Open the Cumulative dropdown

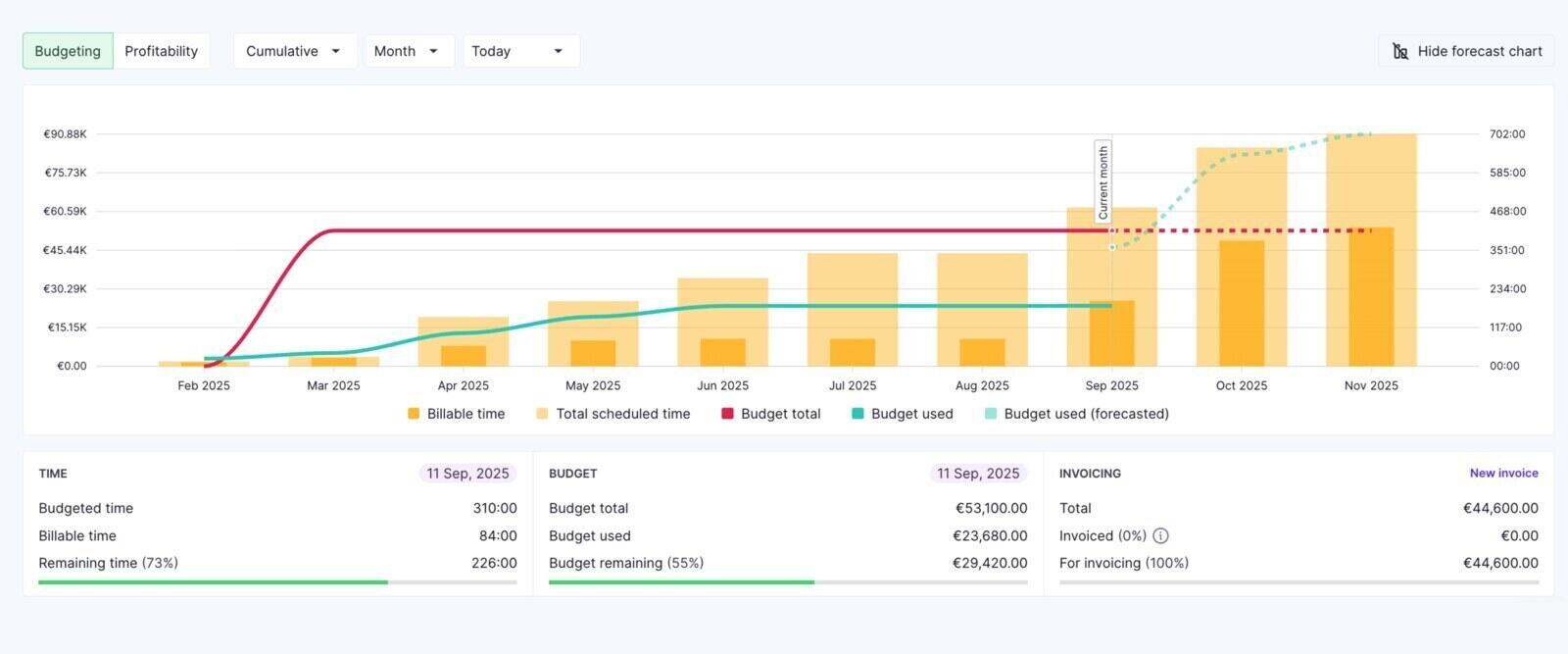click(294, 51)
